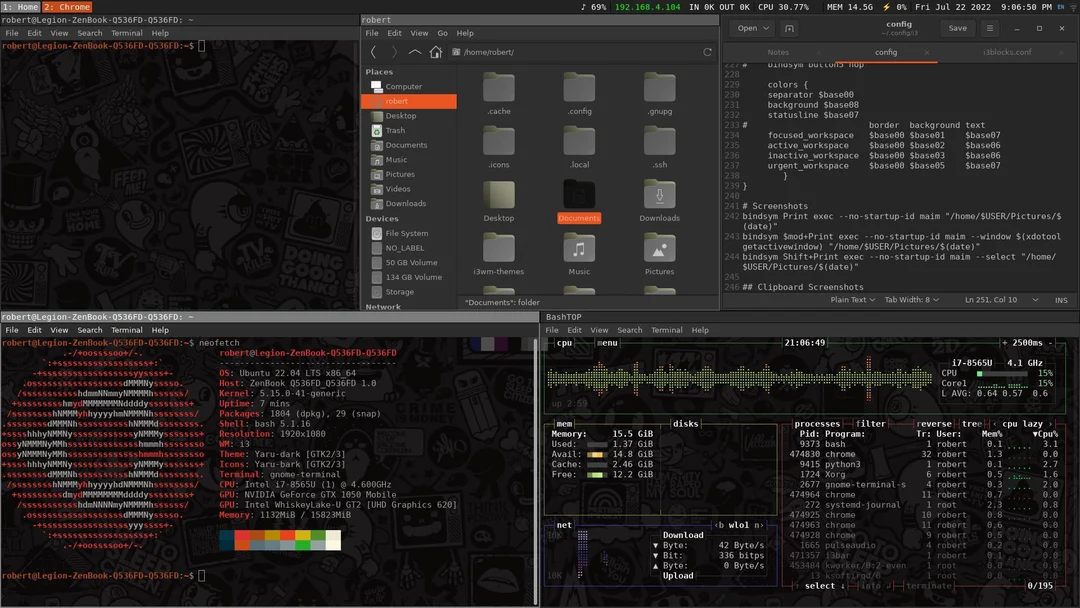Navigate back using the left arrow icon
Viewport: 1080px width, 608px height.
pyautogui.click(x=372, y=52)
